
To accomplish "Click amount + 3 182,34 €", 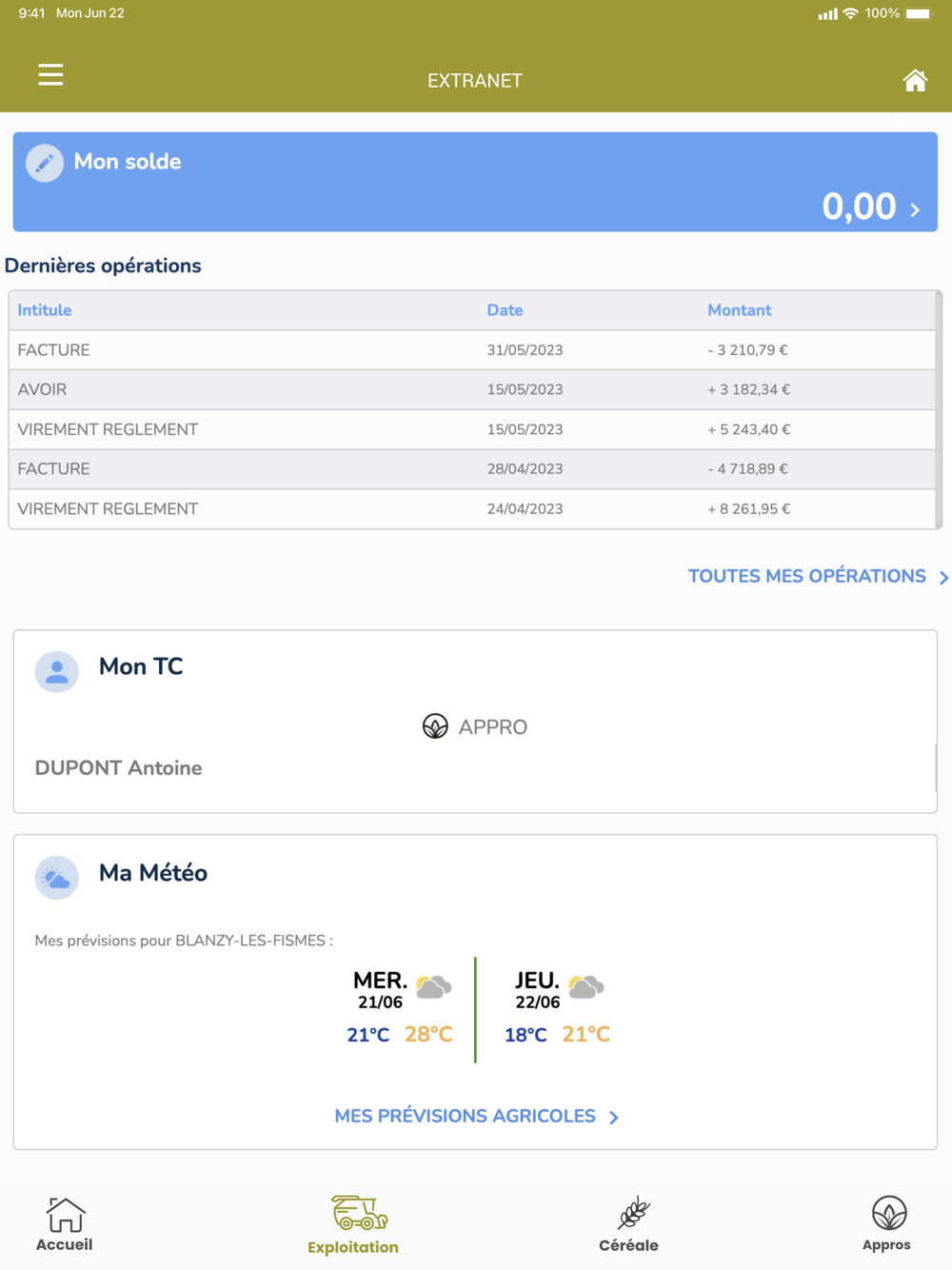I will coord(748,389).
